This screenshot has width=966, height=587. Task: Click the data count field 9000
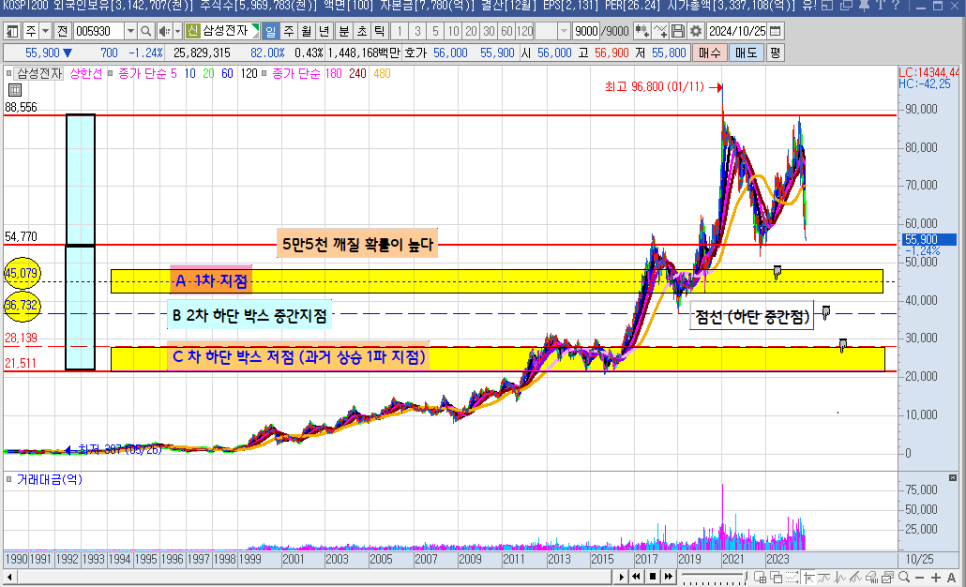point(586,31)
